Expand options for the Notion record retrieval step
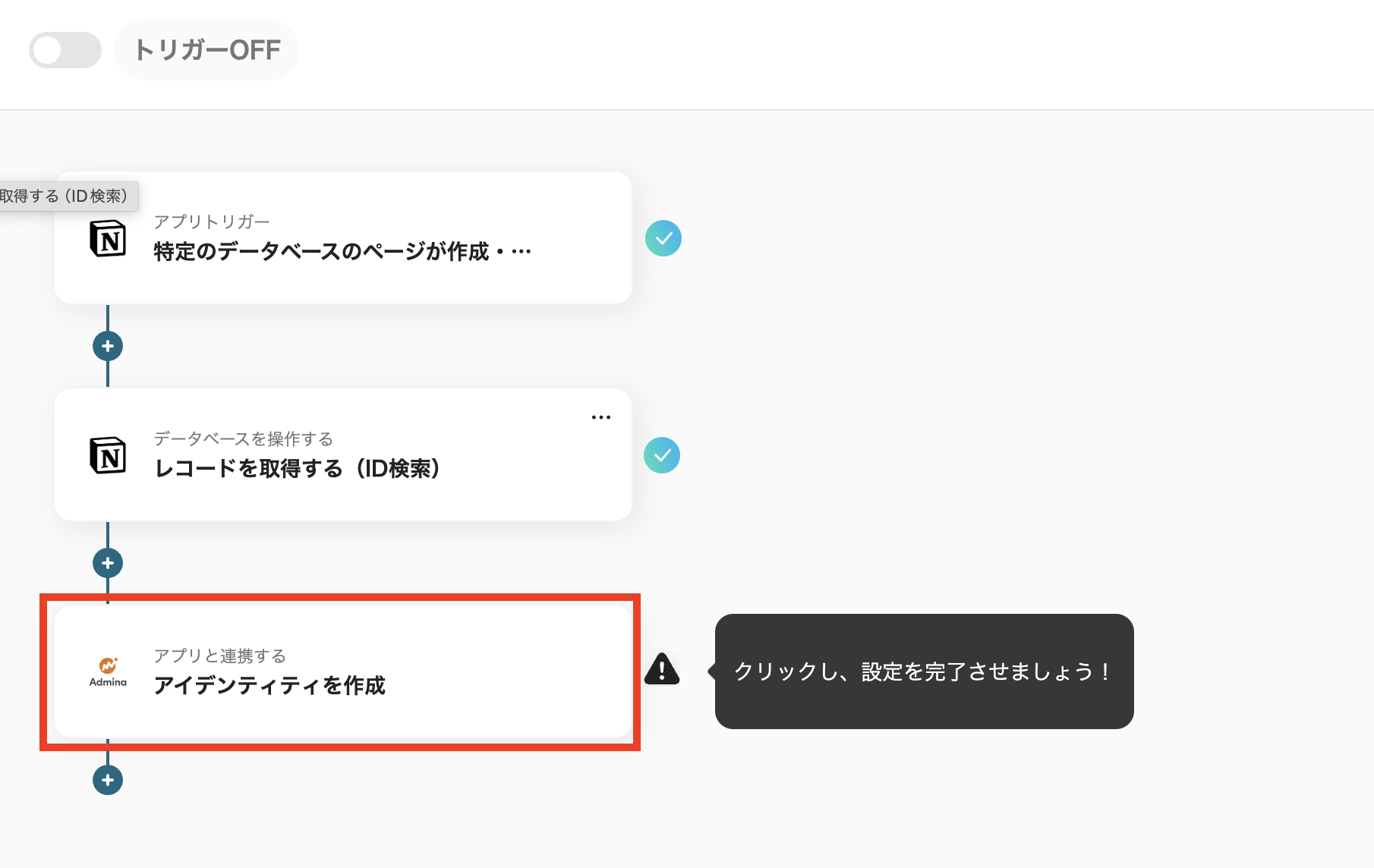 pyautogui.click(x=601, y=417)
